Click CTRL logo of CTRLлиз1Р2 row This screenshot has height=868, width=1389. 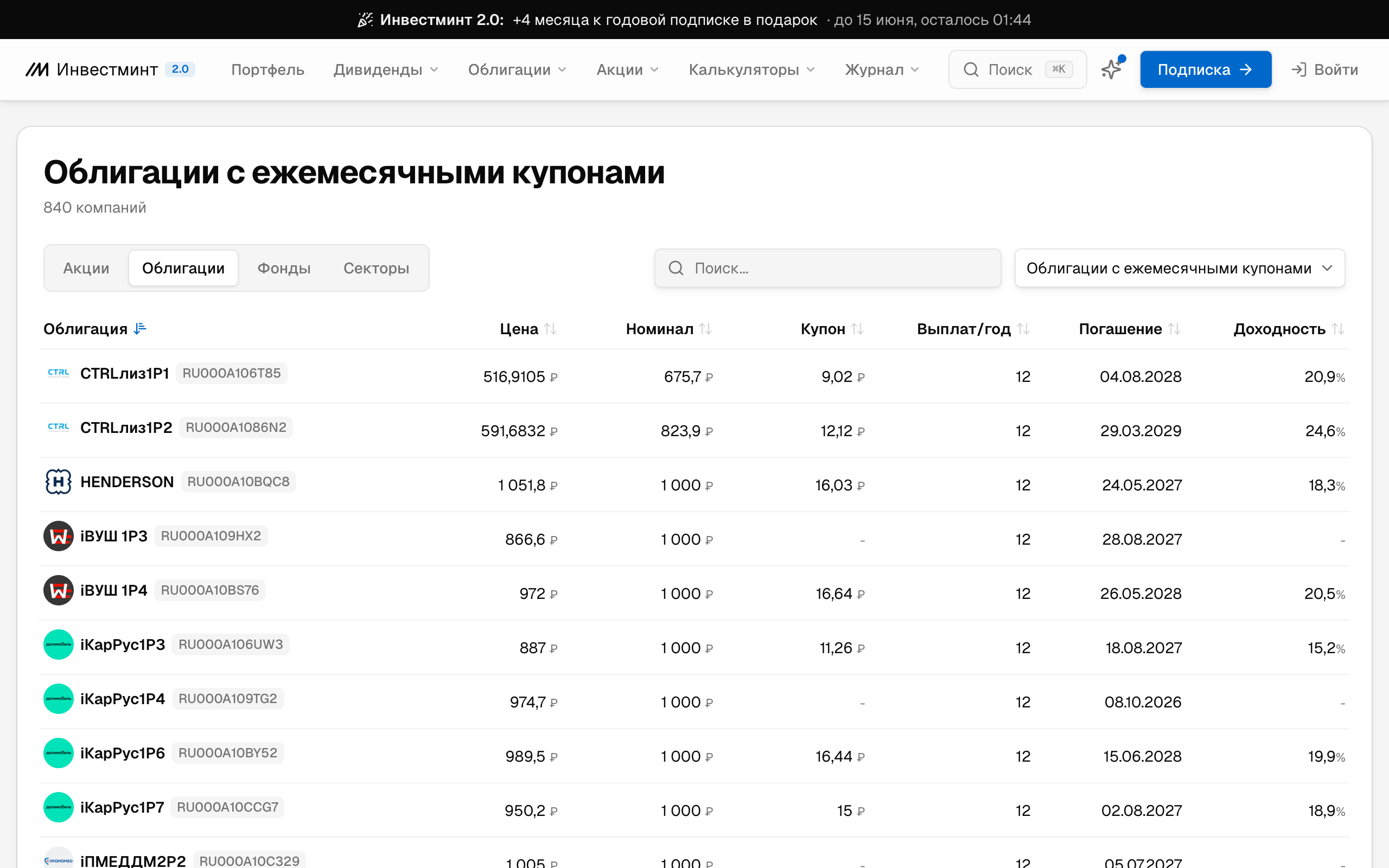(59, 427)
